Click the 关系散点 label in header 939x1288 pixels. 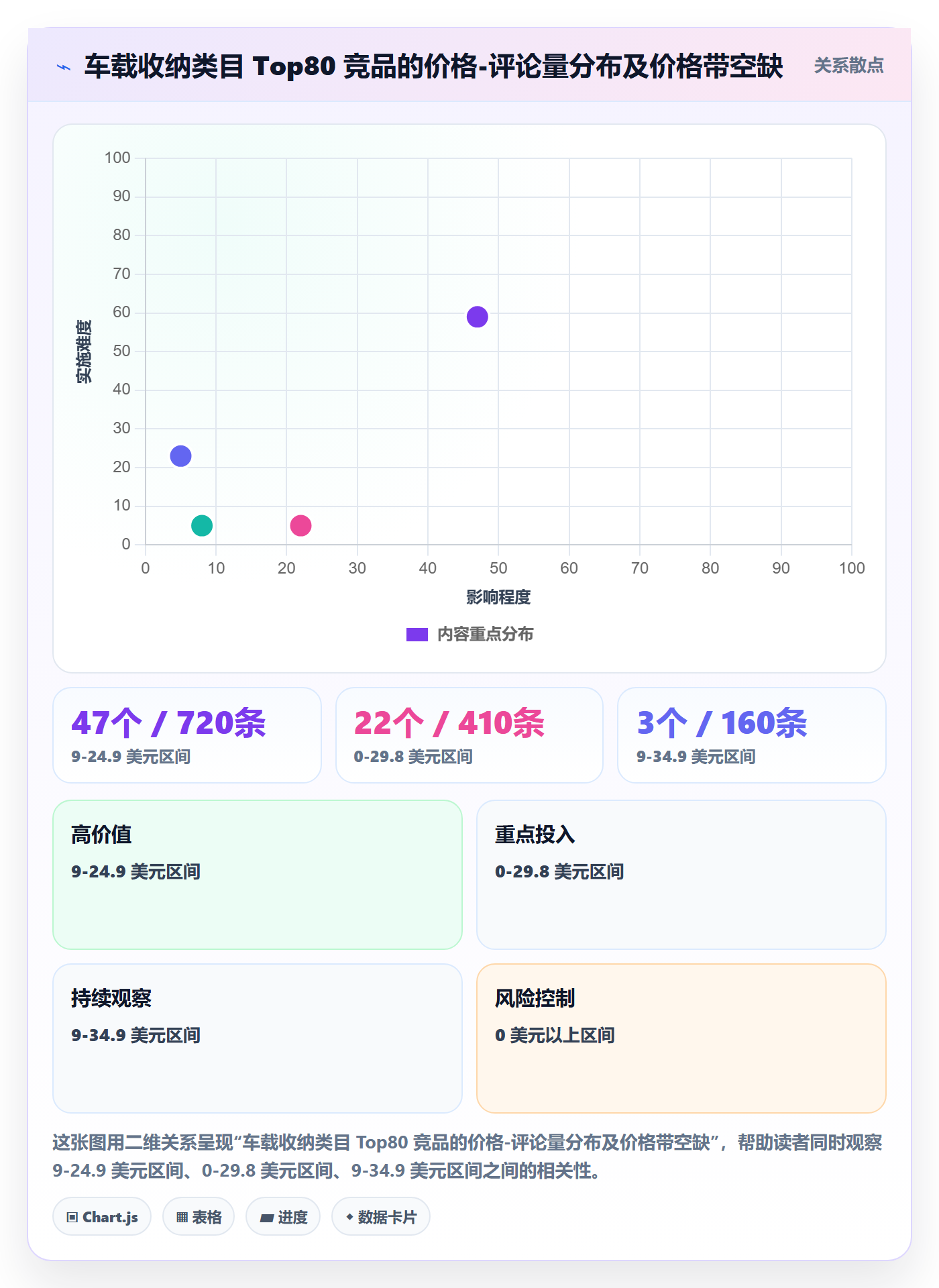[x=848, y=66]
